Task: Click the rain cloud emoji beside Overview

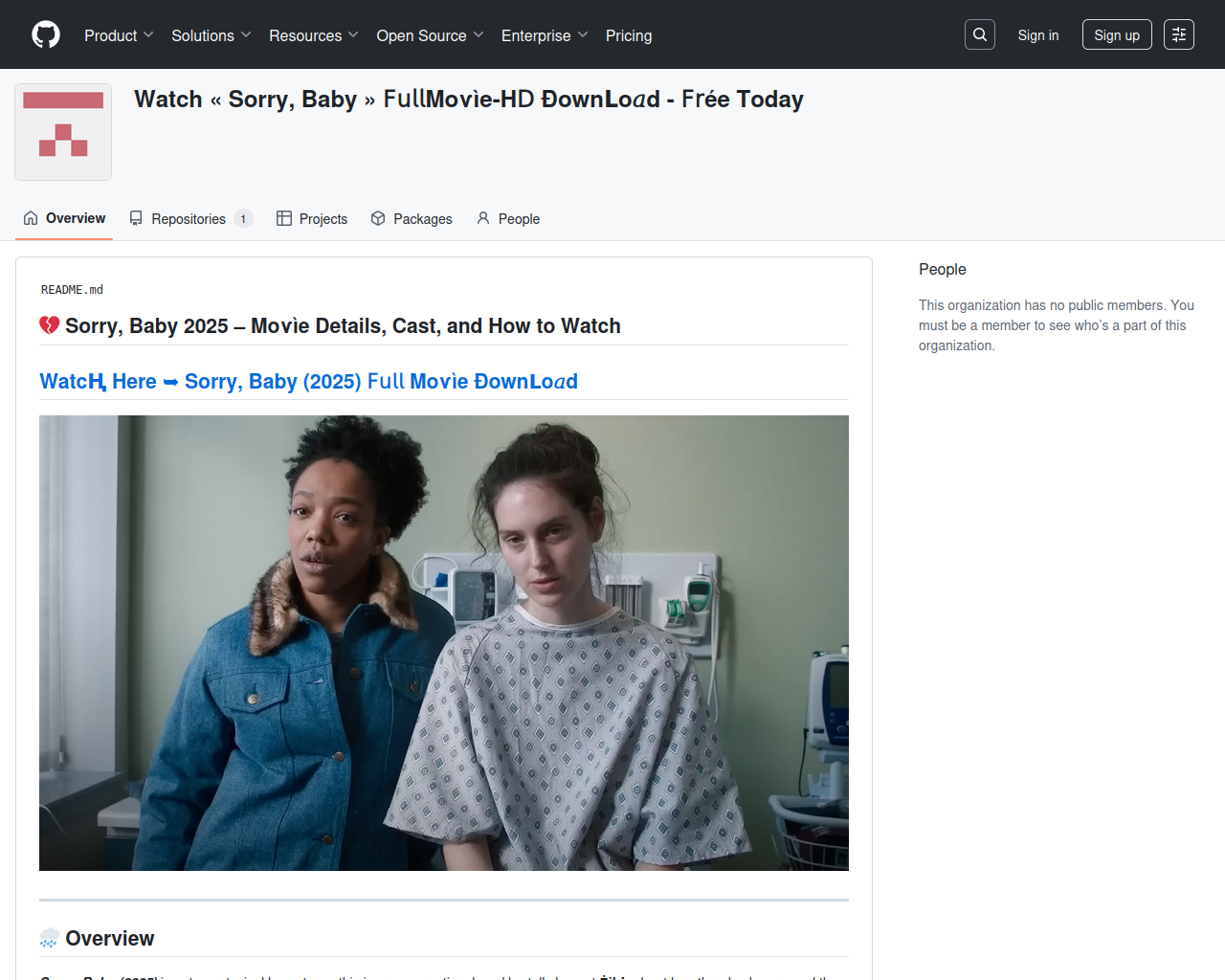Action: click(50, 938)
